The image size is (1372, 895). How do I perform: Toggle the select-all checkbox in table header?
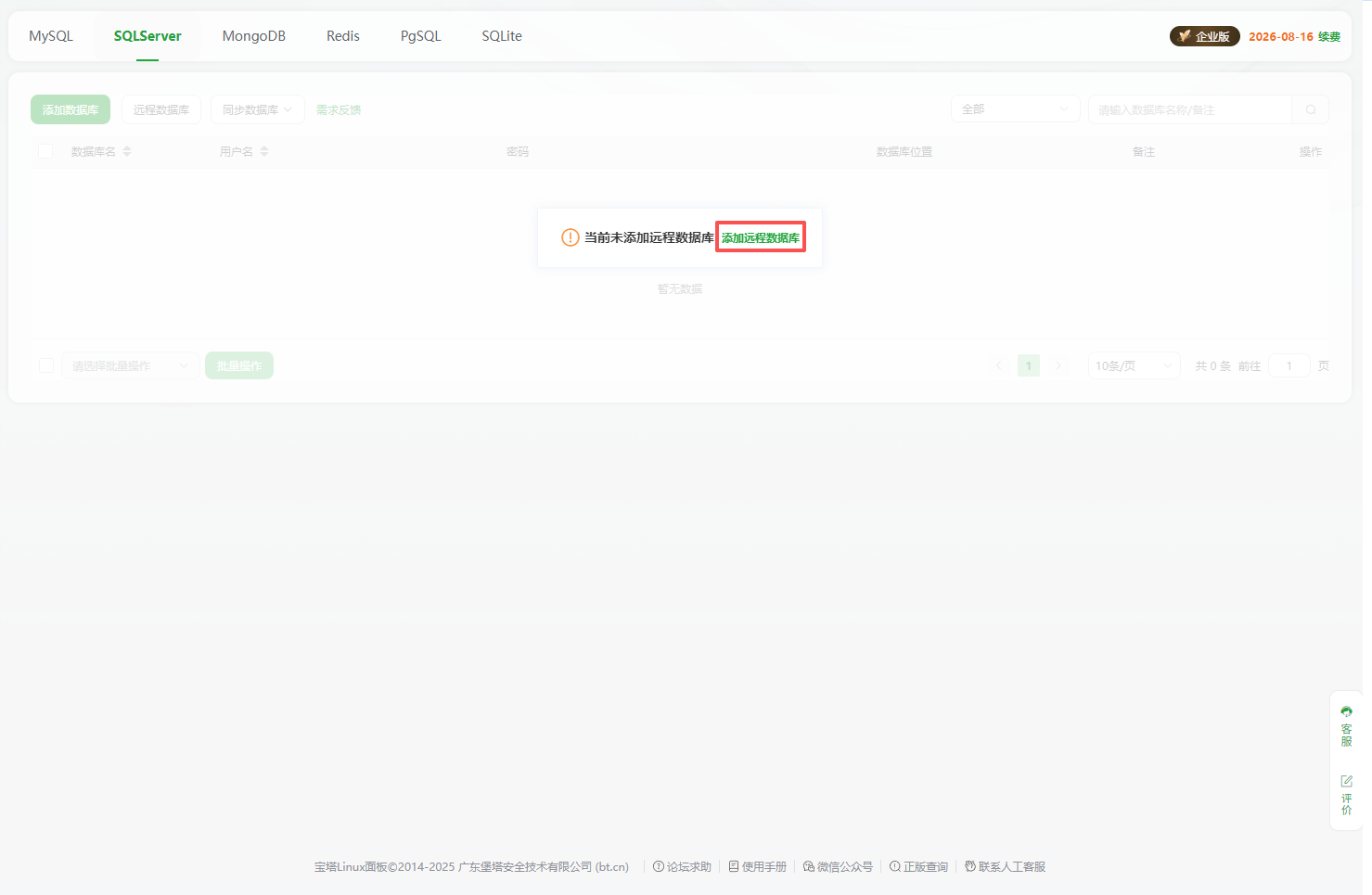45,151
